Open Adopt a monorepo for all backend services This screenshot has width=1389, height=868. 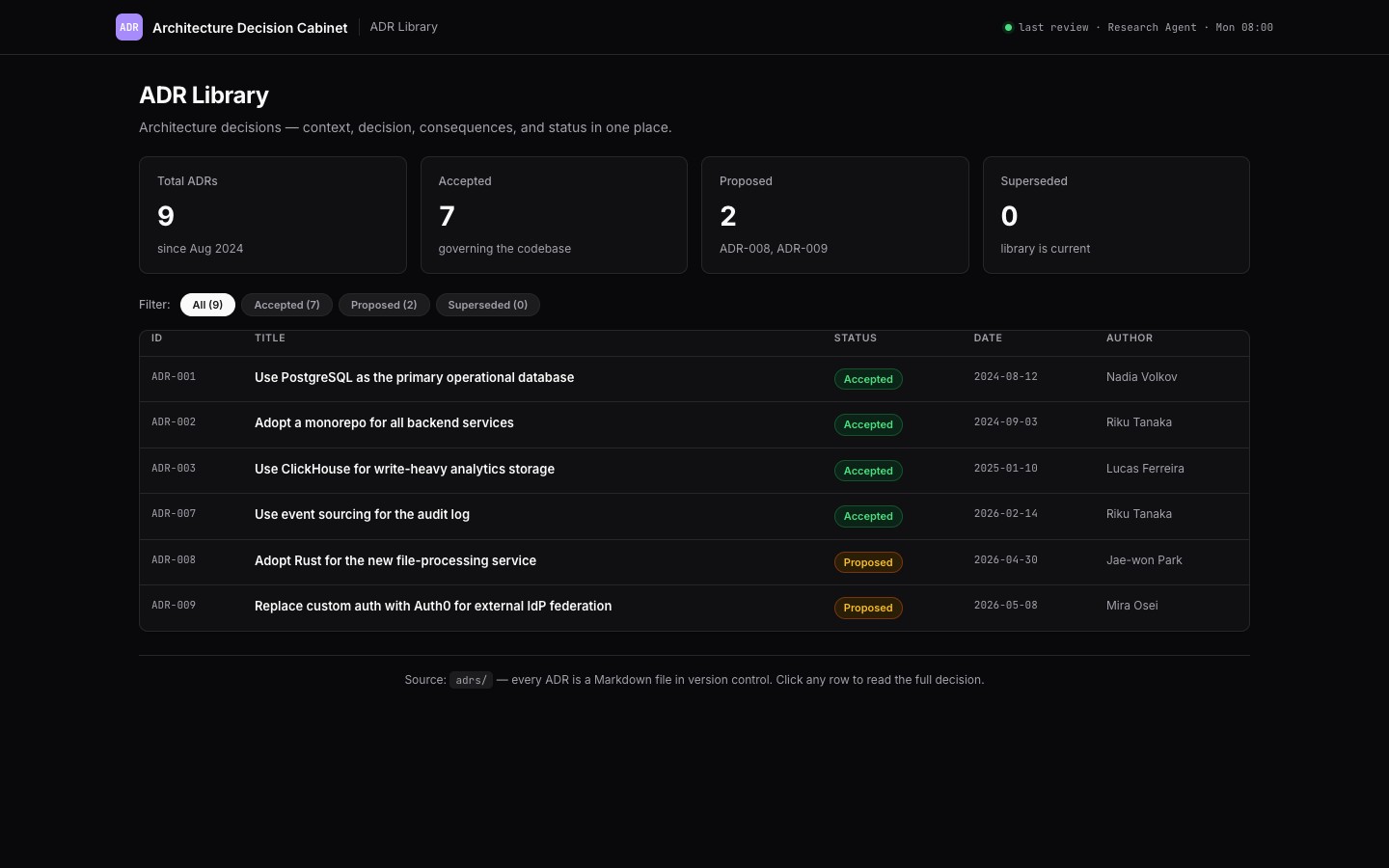(x=384, y=422)
